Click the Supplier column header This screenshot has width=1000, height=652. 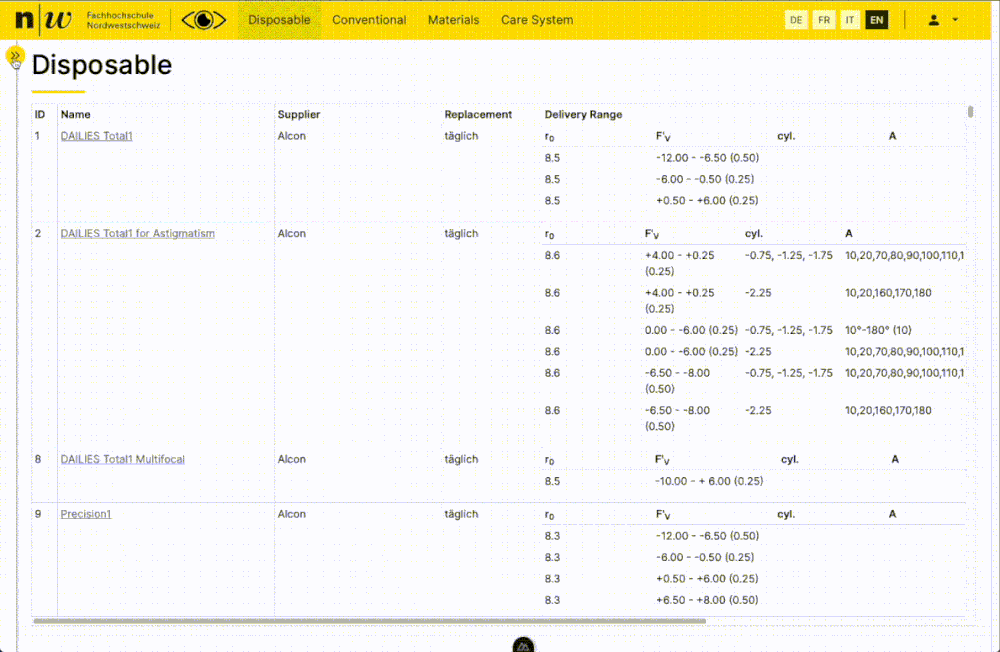pos(298,115)
